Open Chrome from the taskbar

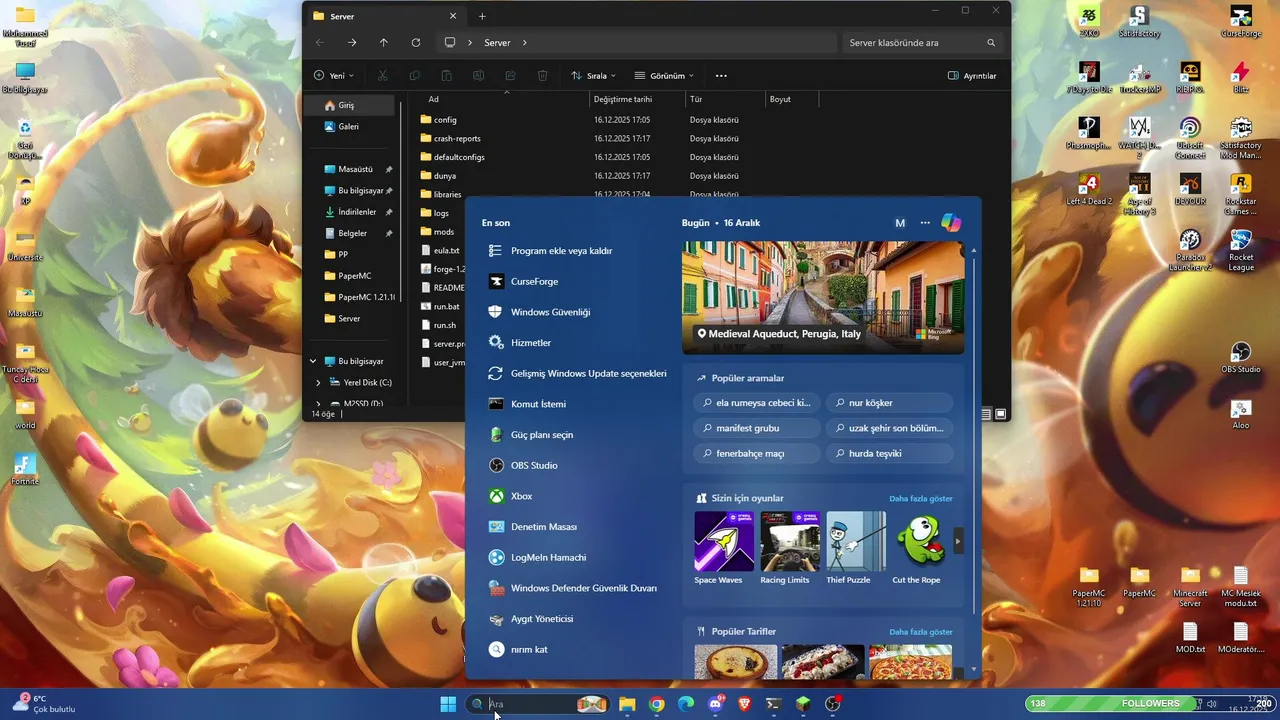[656, 704]
